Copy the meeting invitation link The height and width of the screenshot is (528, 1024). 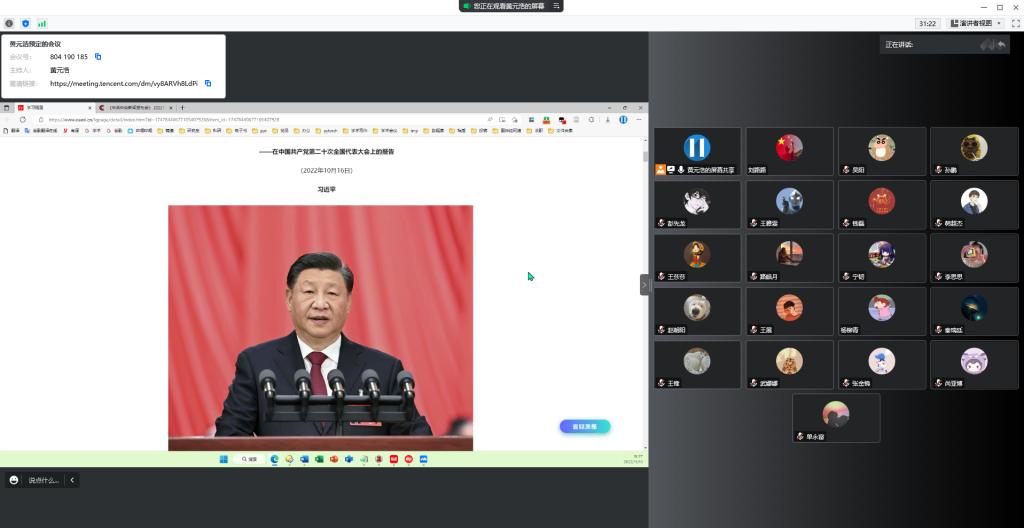pos(207,84)
